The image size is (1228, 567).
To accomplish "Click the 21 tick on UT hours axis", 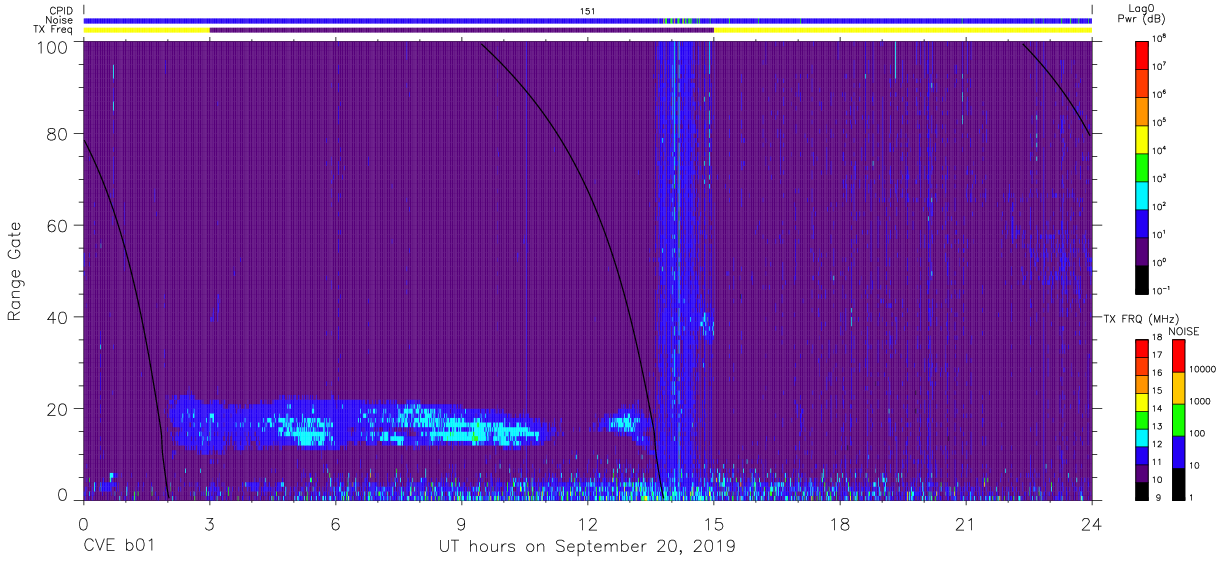I will click(966, 523).
